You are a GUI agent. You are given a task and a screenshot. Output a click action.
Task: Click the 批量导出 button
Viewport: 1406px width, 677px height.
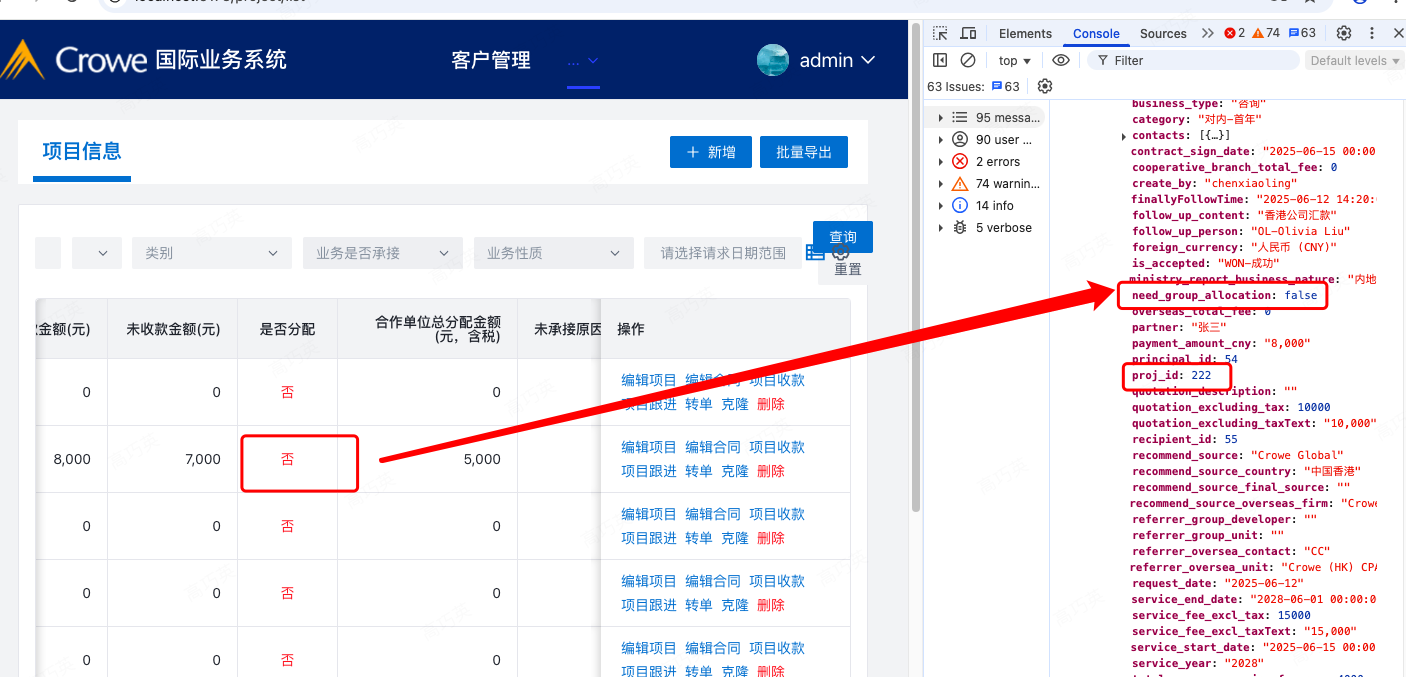point(804,152)
